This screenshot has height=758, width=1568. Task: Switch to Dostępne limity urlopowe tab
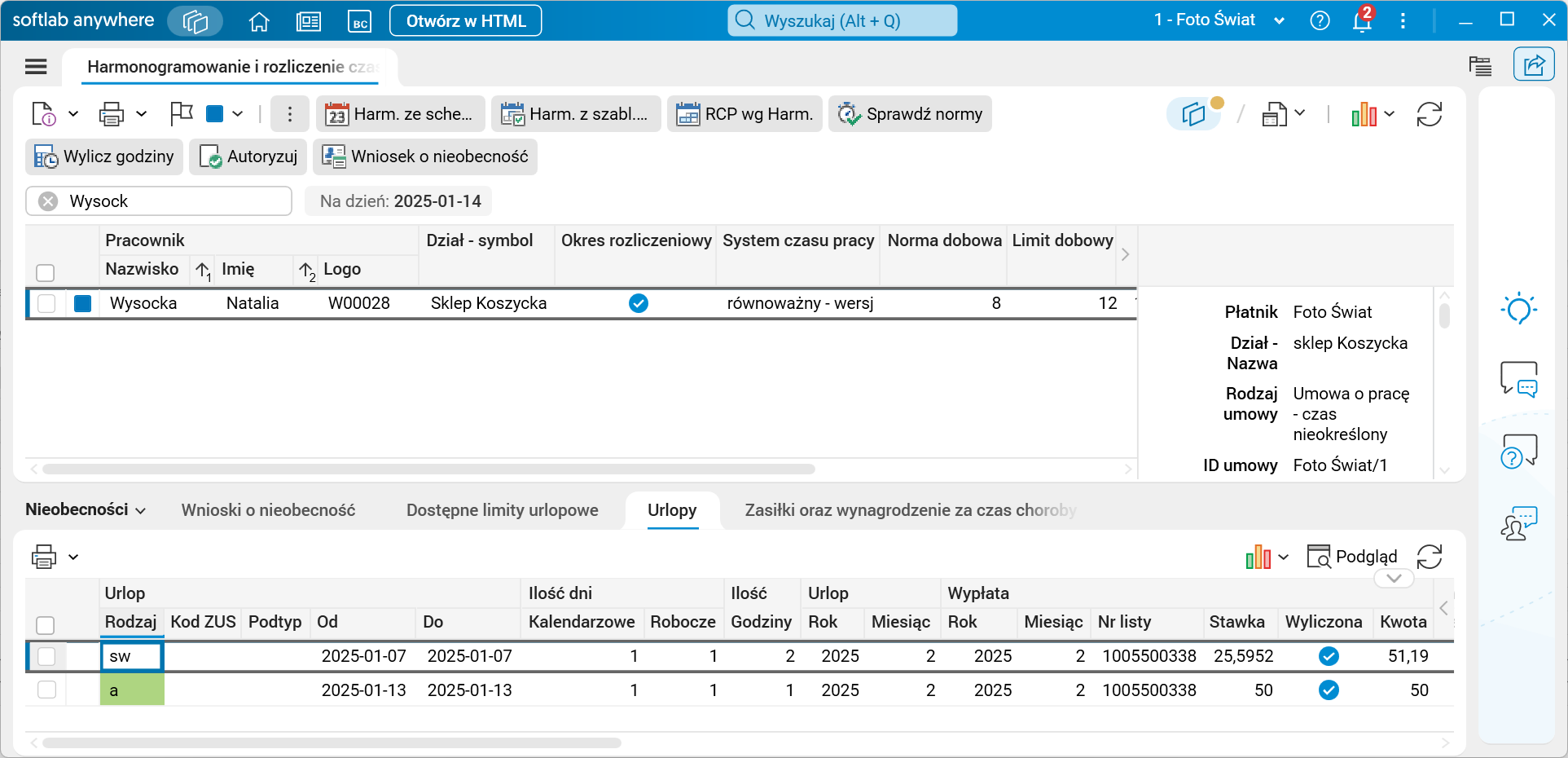coord(502,510)
